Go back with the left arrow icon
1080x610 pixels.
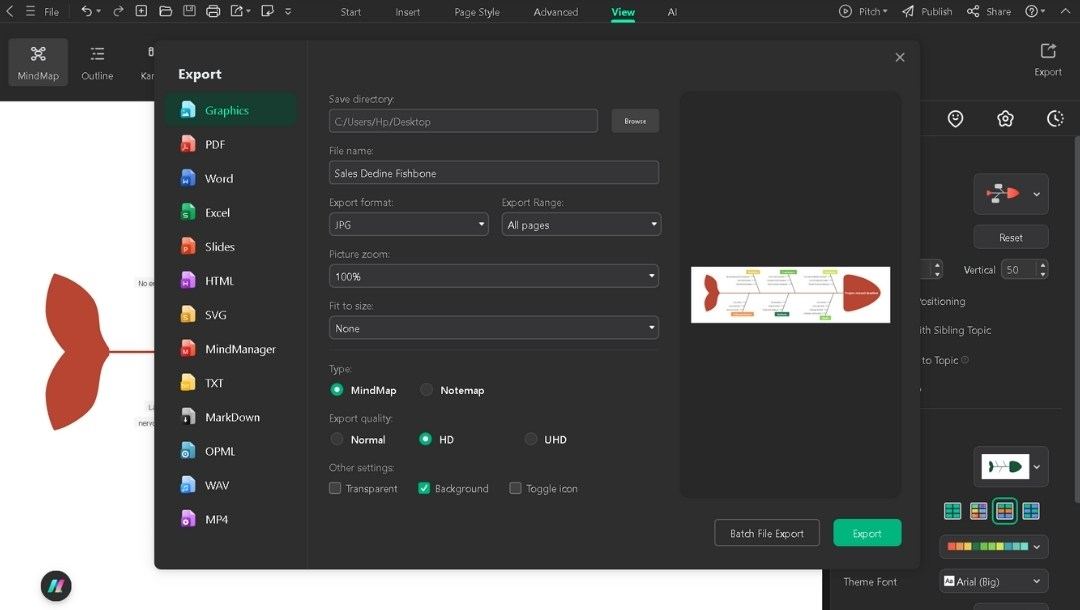pyautogui.click(x=10, y=11)
